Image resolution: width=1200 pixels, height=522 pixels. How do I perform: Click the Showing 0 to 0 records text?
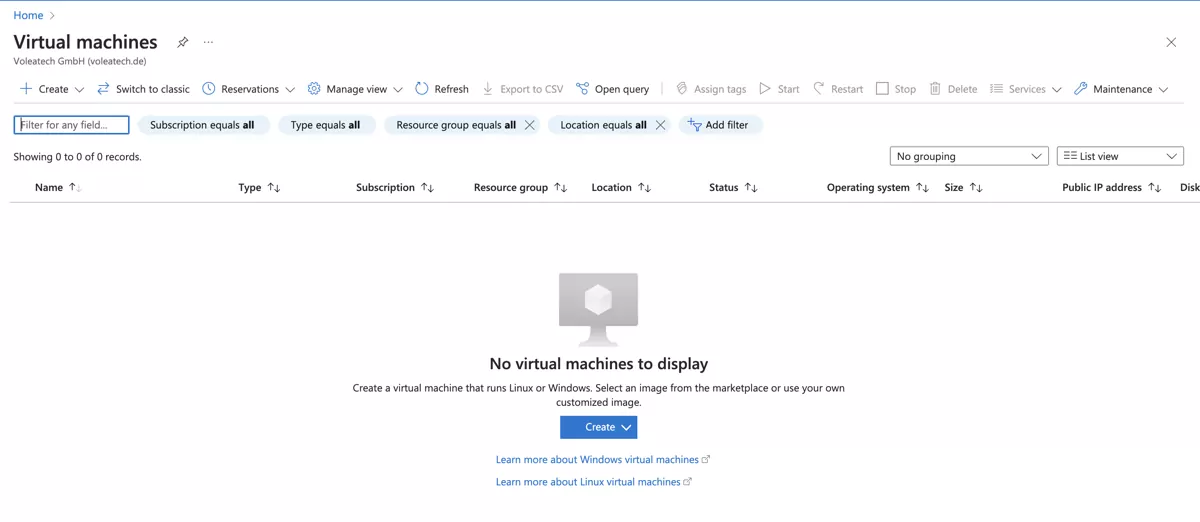[77, 157]
